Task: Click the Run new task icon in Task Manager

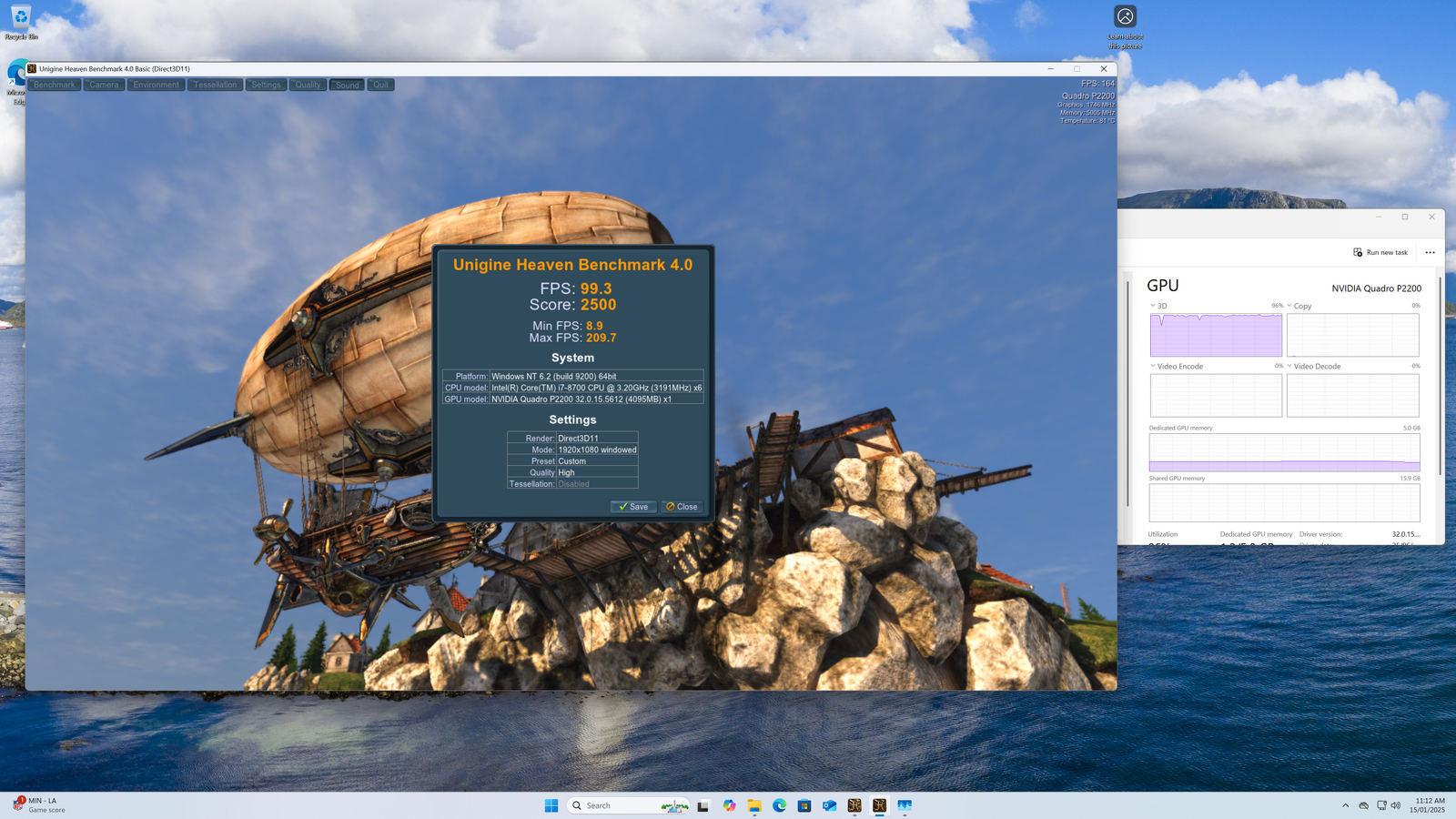Action: [x=1358, y=252]
